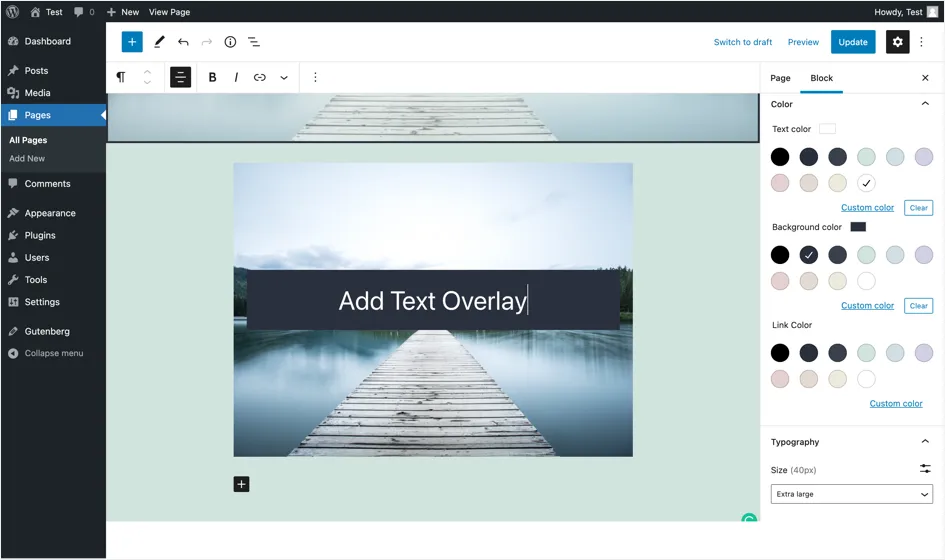The image size is (945, 560).
Task: Move the block up with the arrow
Action: 147,72
